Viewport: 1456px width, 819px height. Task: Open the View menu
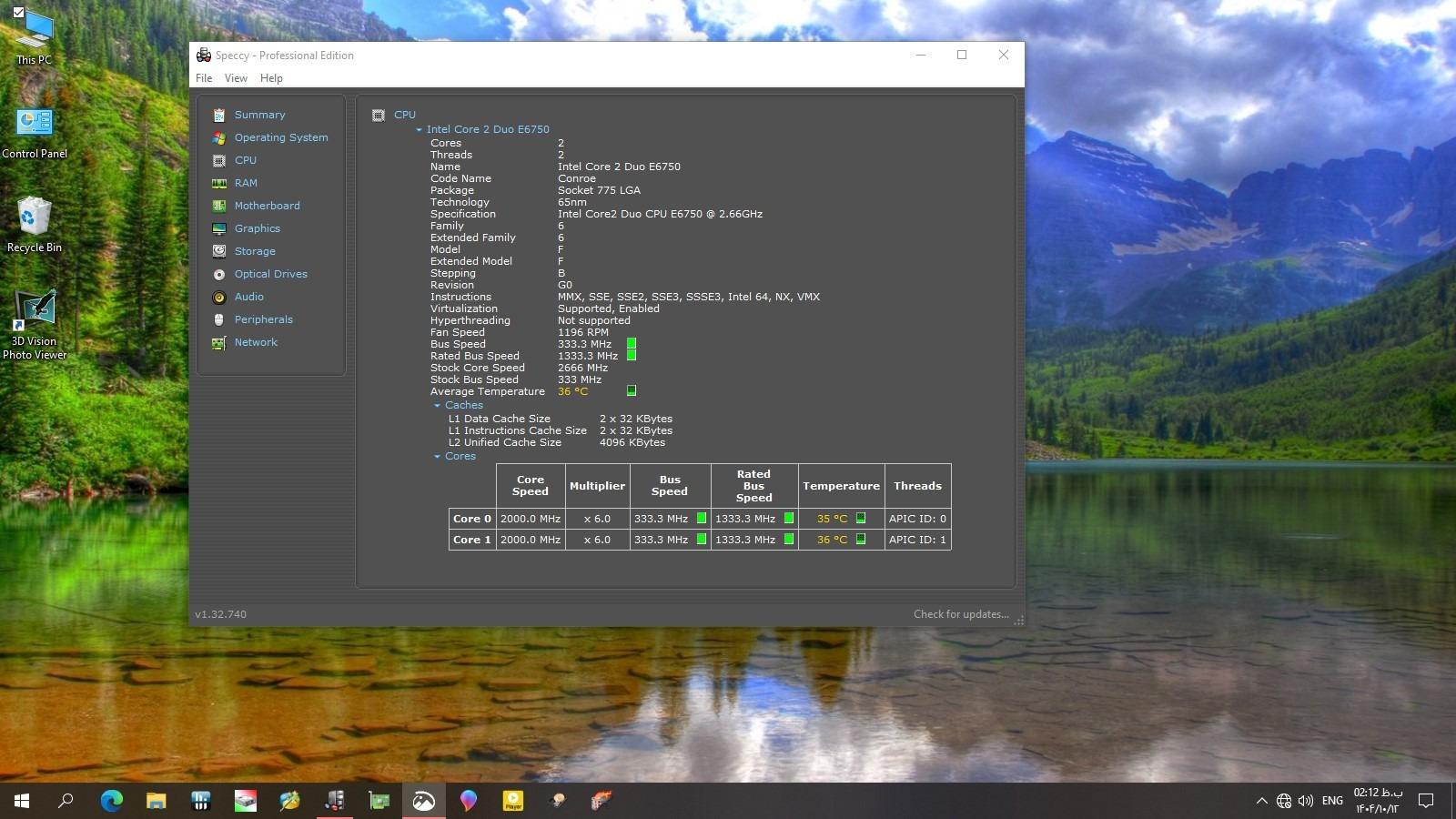click(x=236, y=78)
